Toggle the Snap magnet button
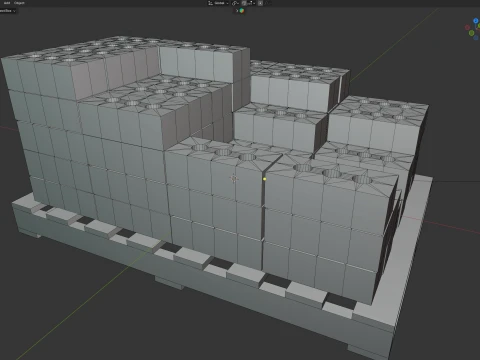The image size is (480, 360). coord(244,3)
